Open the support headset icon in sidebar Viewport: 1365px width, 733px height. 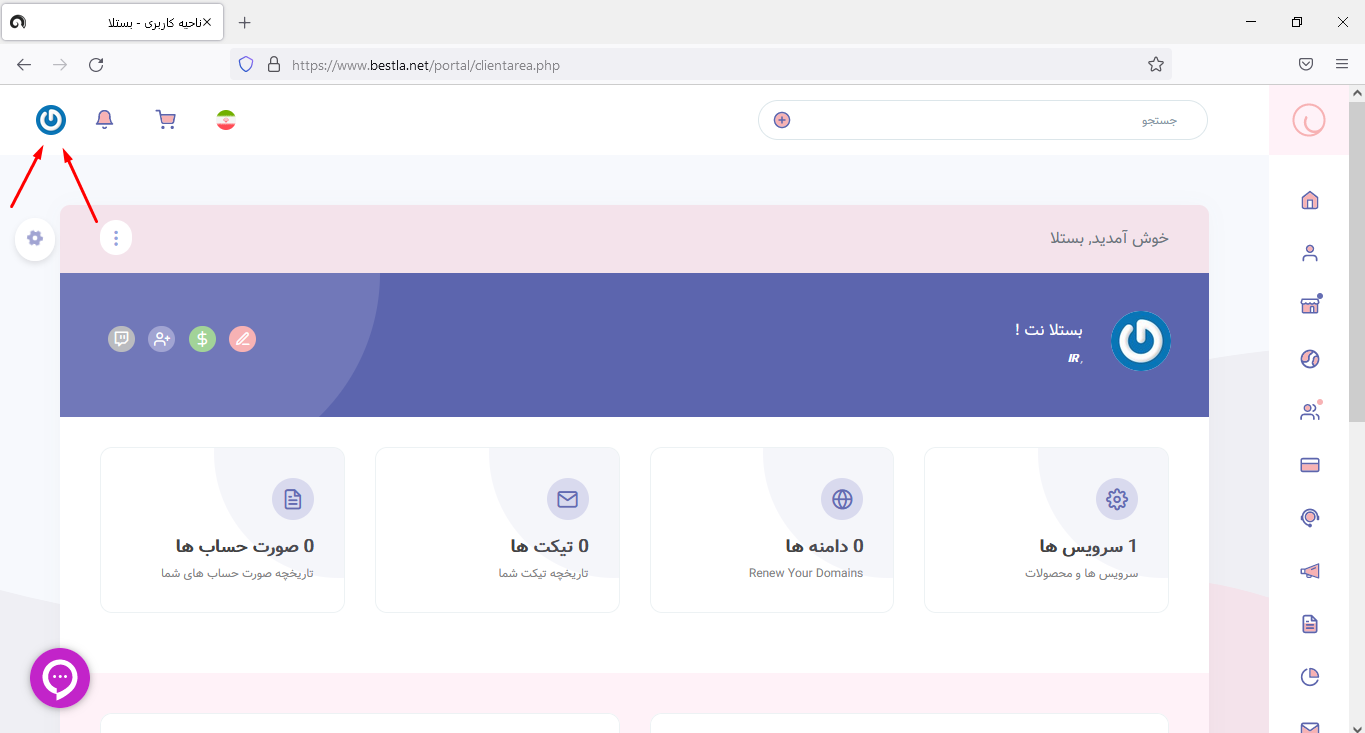1310,517
